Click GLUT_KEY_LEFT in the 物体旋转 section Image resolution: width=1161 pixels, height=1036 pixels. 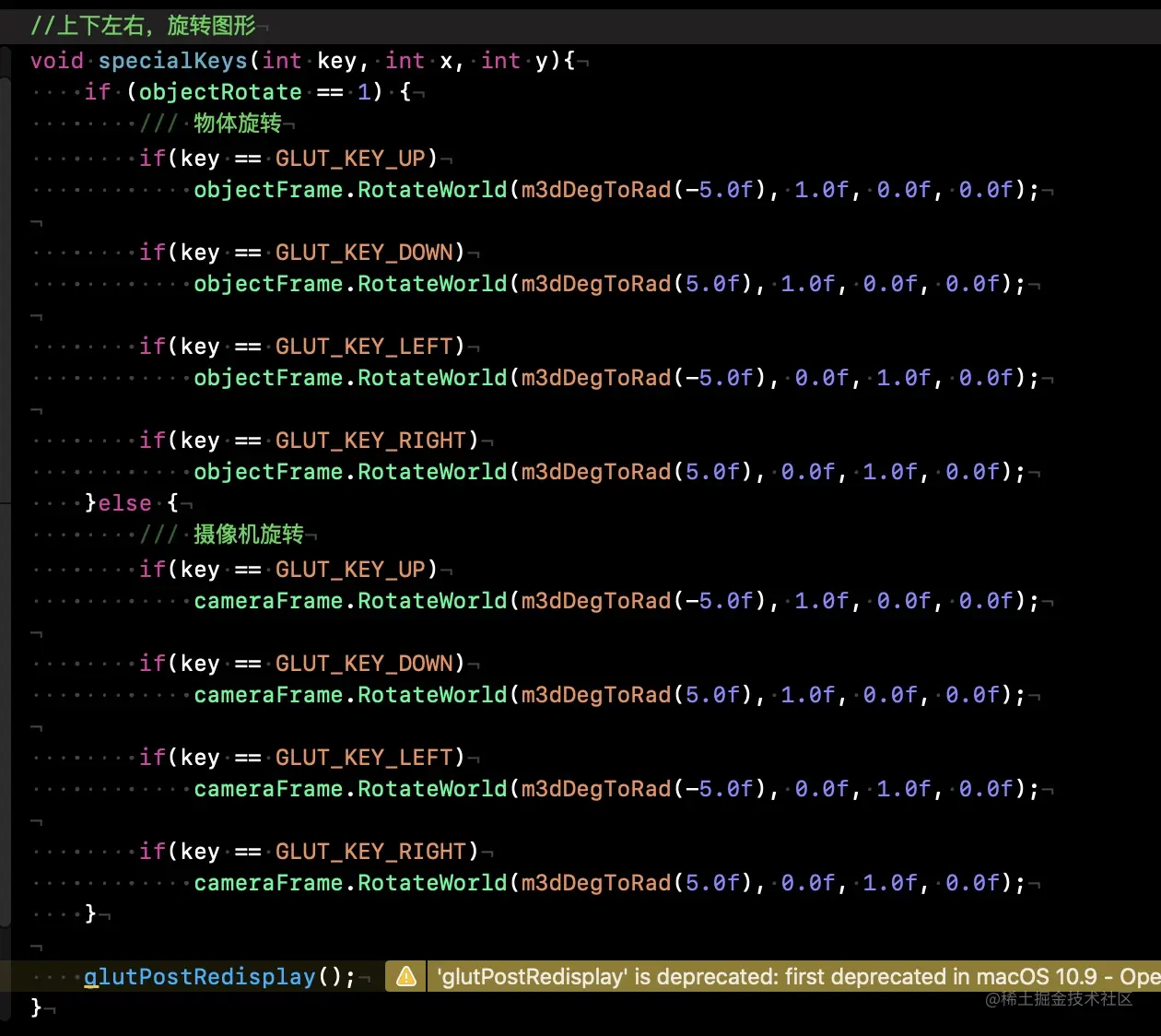pyautogui.click(x=364, y=347)
